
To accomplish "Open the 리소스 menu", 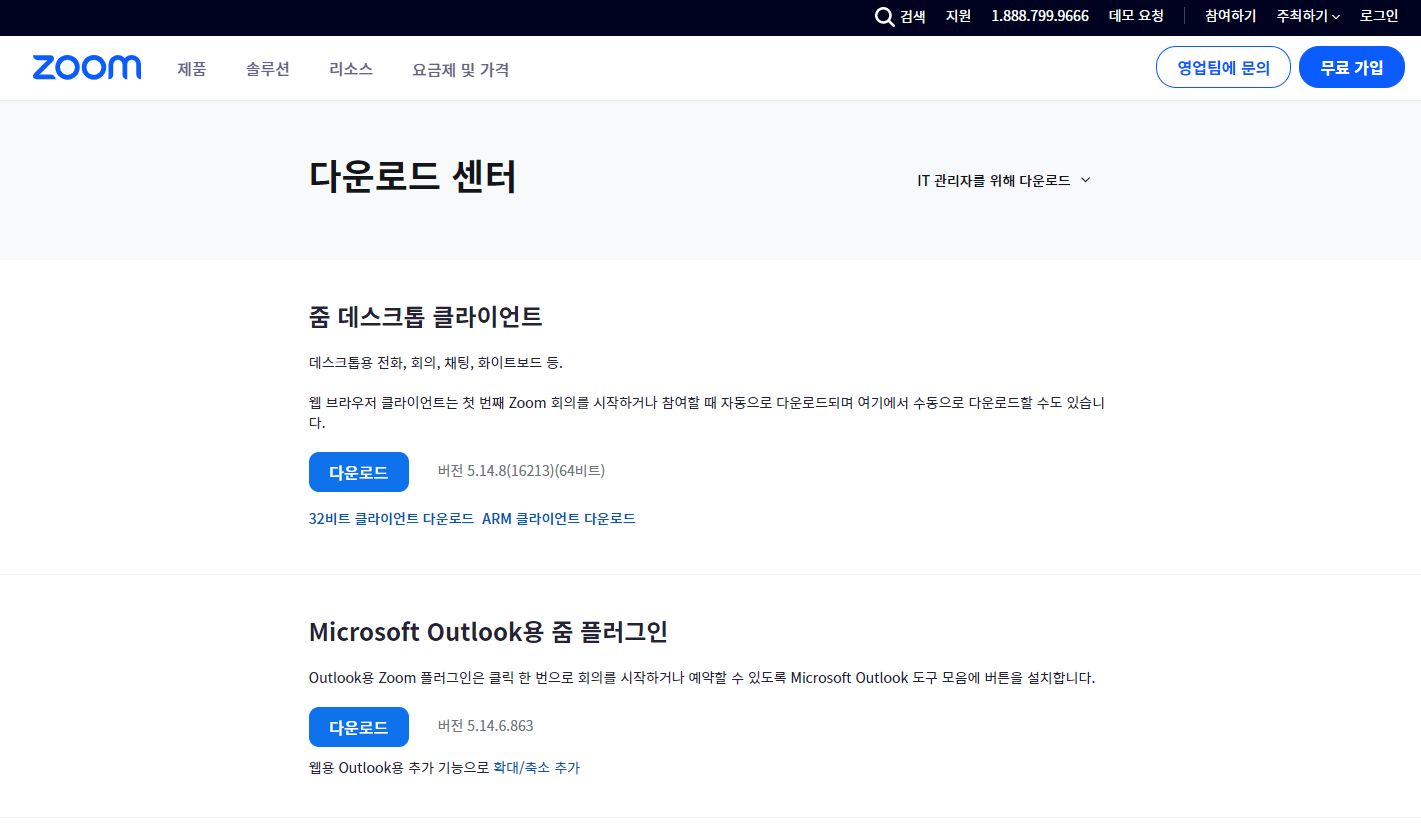I will tap(350, 70).
